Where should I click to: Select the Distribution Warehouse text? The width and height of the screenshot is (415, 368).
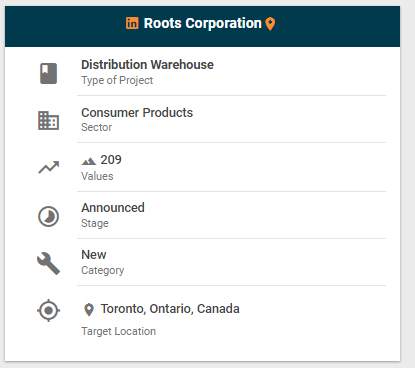coord(147,65)
